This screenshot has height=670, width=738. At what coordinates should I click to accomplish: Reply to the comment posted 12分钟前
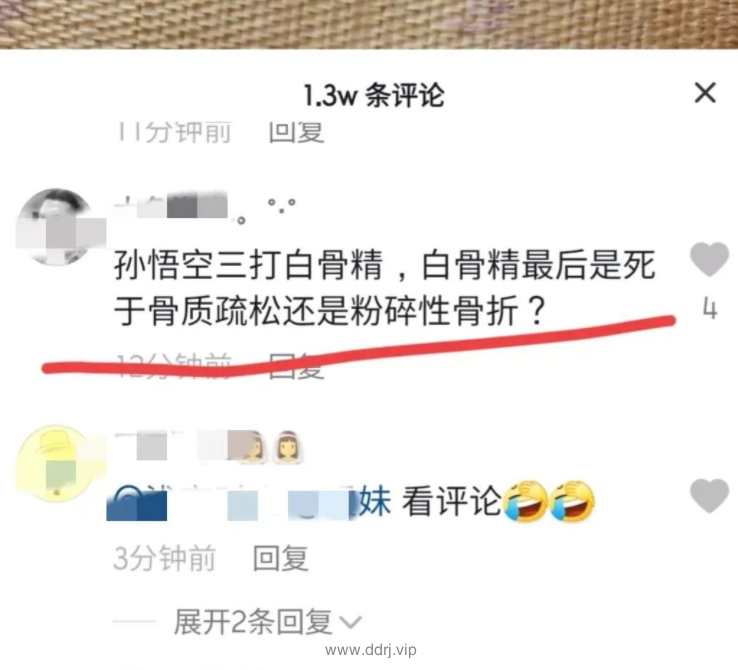(x=296, y=366)
